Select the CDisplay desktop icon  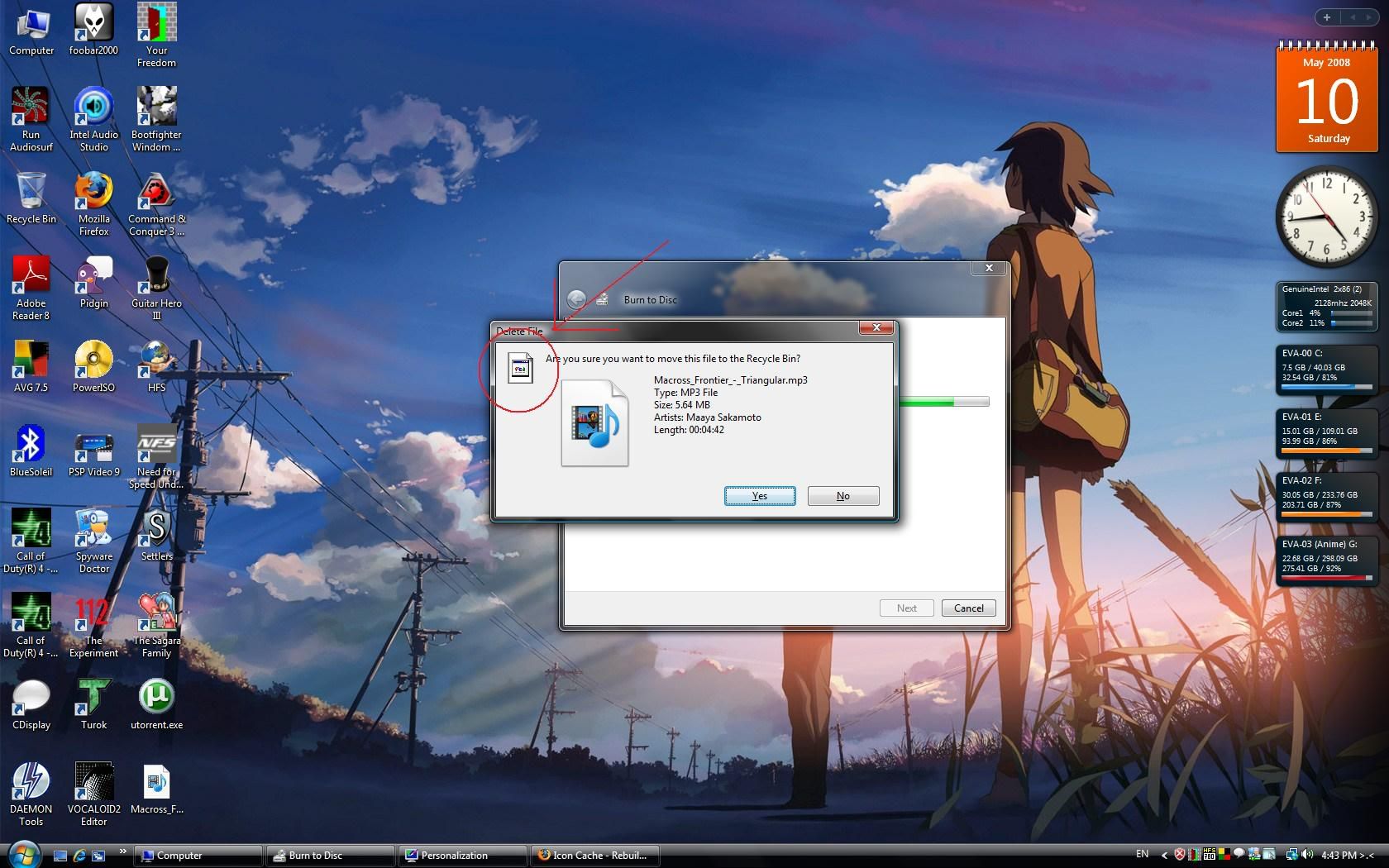(x=31, y=704)
